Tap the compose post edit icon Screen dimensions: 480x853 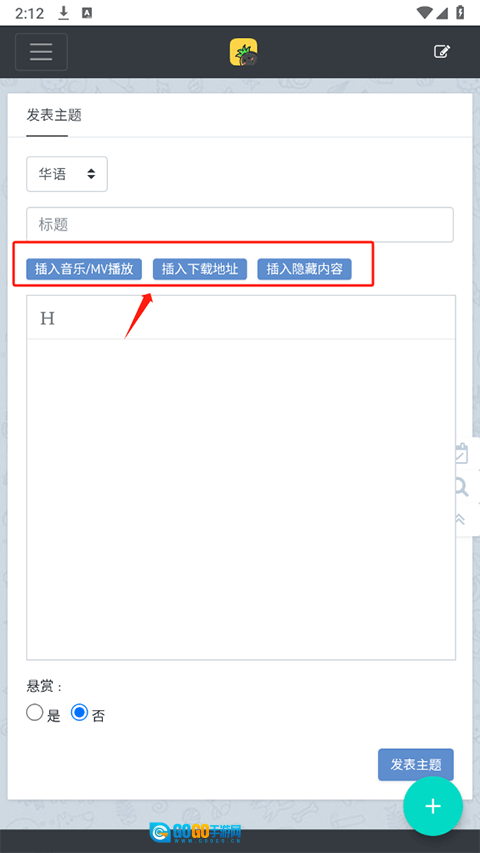point(442,52)
